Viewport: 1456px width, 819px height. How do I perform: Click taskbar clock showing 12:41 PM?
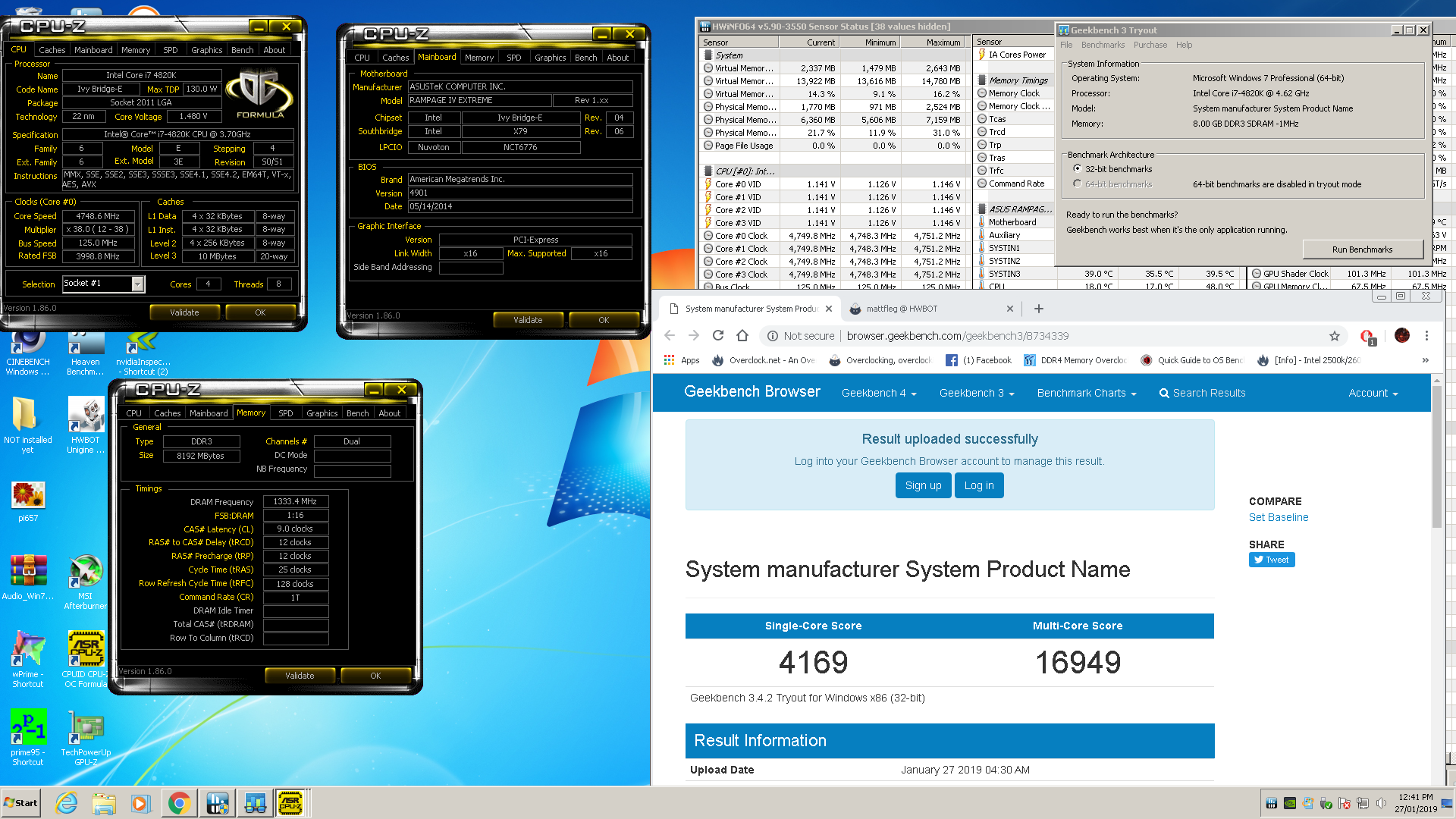[x=1415, y=803]
